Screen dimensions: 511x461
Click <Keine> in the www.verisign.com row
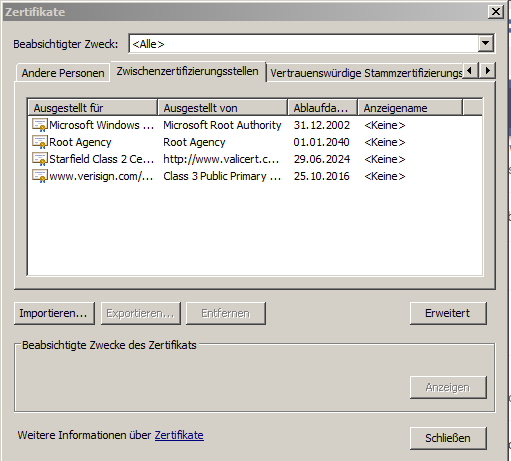(x=385, y=176)
